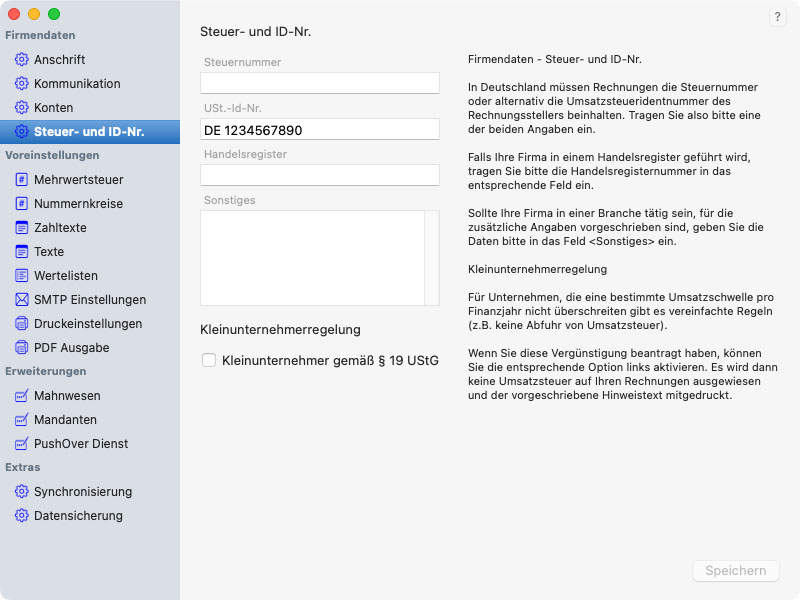Go to Nummernkreise settings

[78, 204]
